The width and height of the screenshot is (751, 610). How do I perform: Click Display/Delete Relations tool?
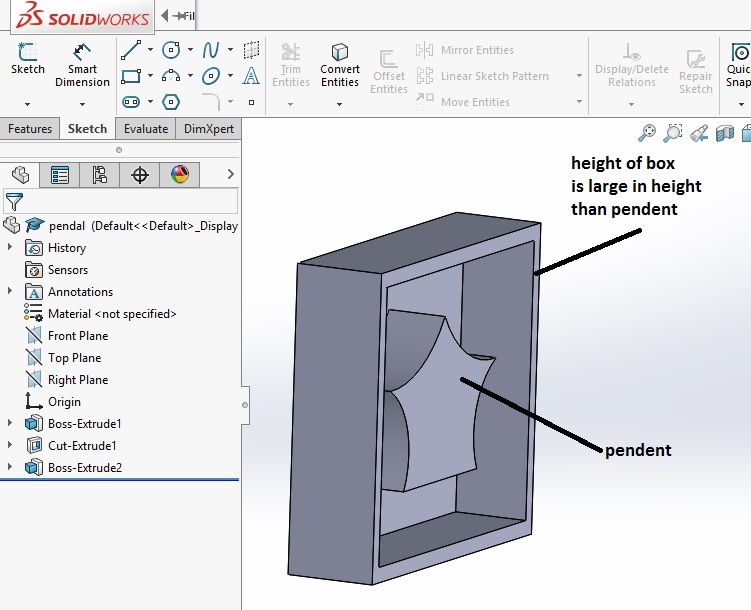(632, 65)
